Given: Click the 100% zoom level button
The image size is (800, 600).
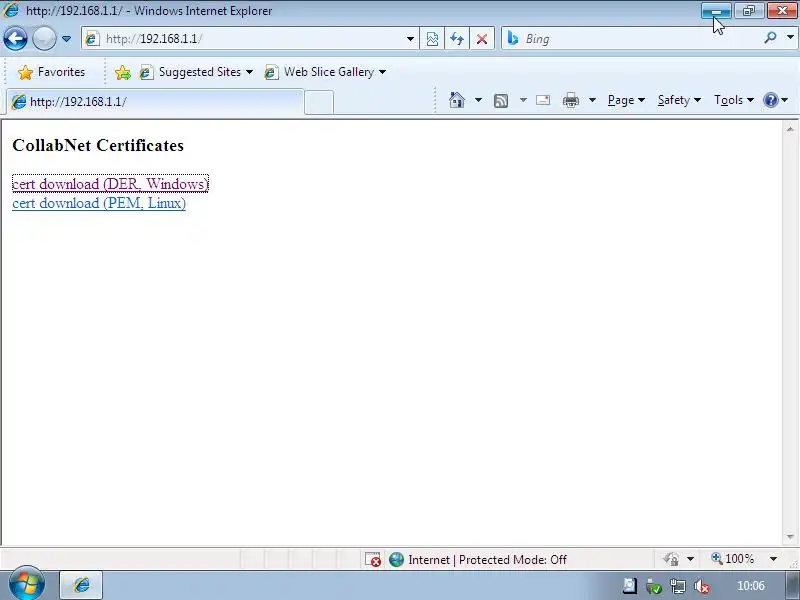Looking at the screenshot, I should pyautogui.click(x=733, y=559).
